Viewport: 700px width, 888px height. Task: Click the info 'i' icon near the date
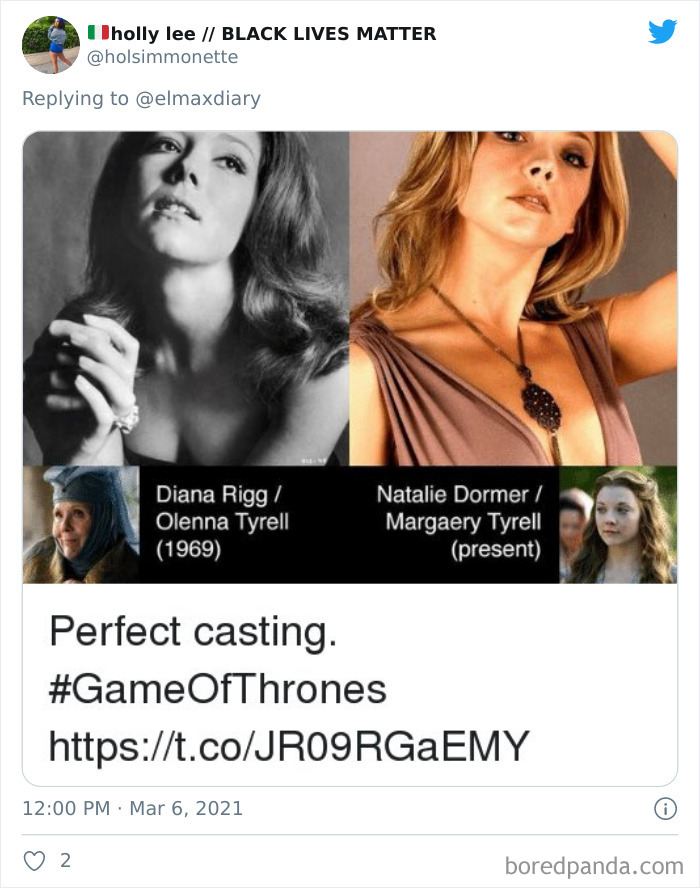click(666, 807)
